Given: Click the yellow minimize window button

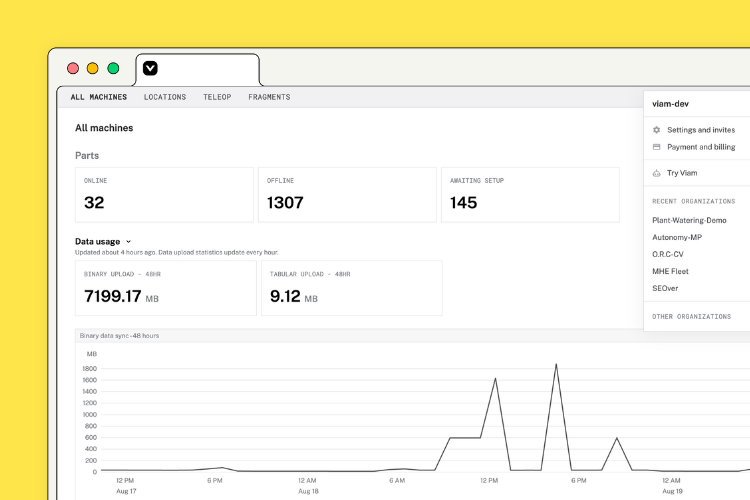Looking at the screenshot, I should pyautogui.click(x=93, y=68).
